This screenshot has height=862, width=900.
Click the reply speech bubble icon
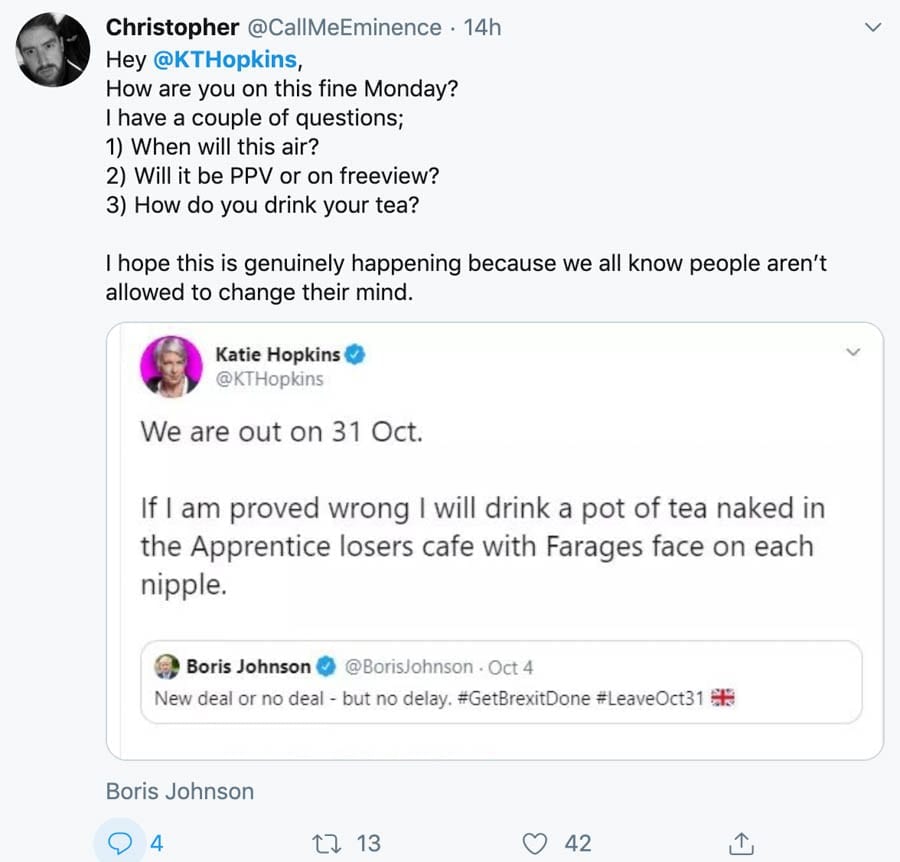pos(120,843)
